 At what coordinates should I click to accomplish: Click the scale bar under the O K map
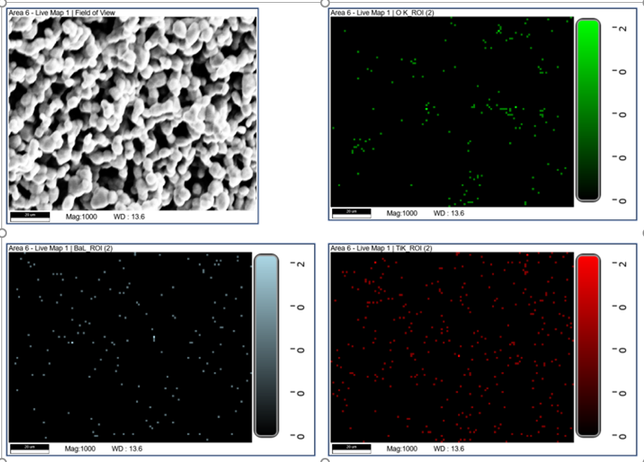(x=351, y=213)
